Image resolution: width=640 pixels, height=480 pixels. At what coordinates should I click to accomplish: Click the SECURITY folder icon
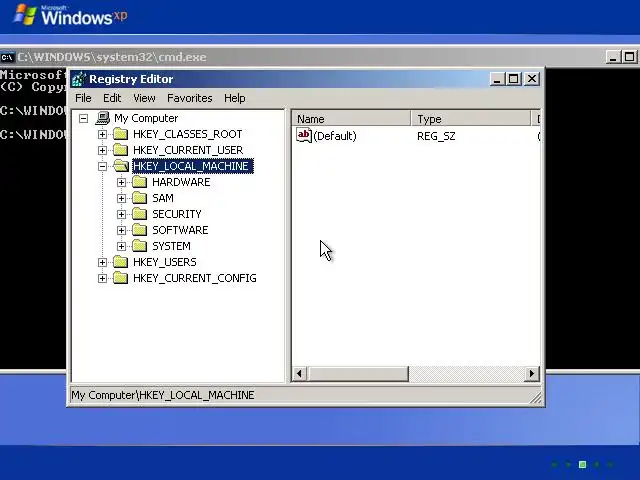click(140, 213)
